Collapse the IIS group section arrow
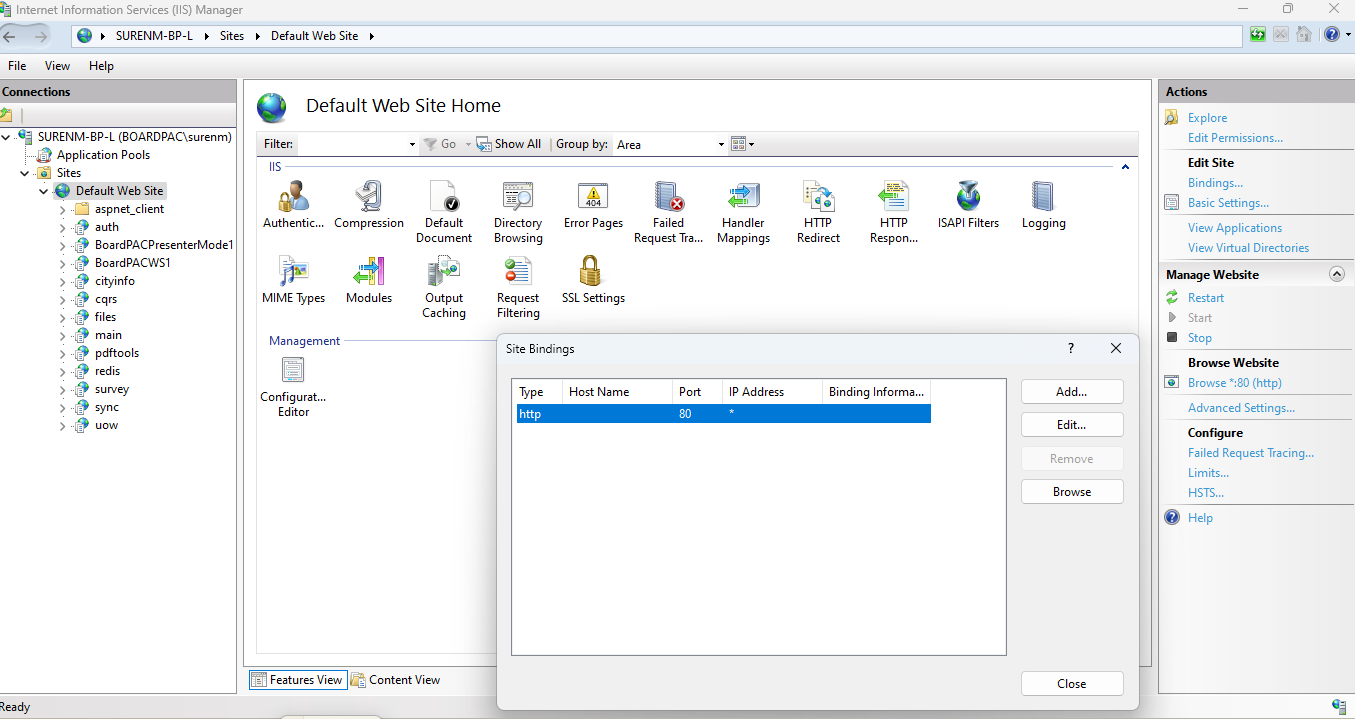The width and height of the screenshot is (1355, 719). pyautogui.click(x=1125, y=167)
